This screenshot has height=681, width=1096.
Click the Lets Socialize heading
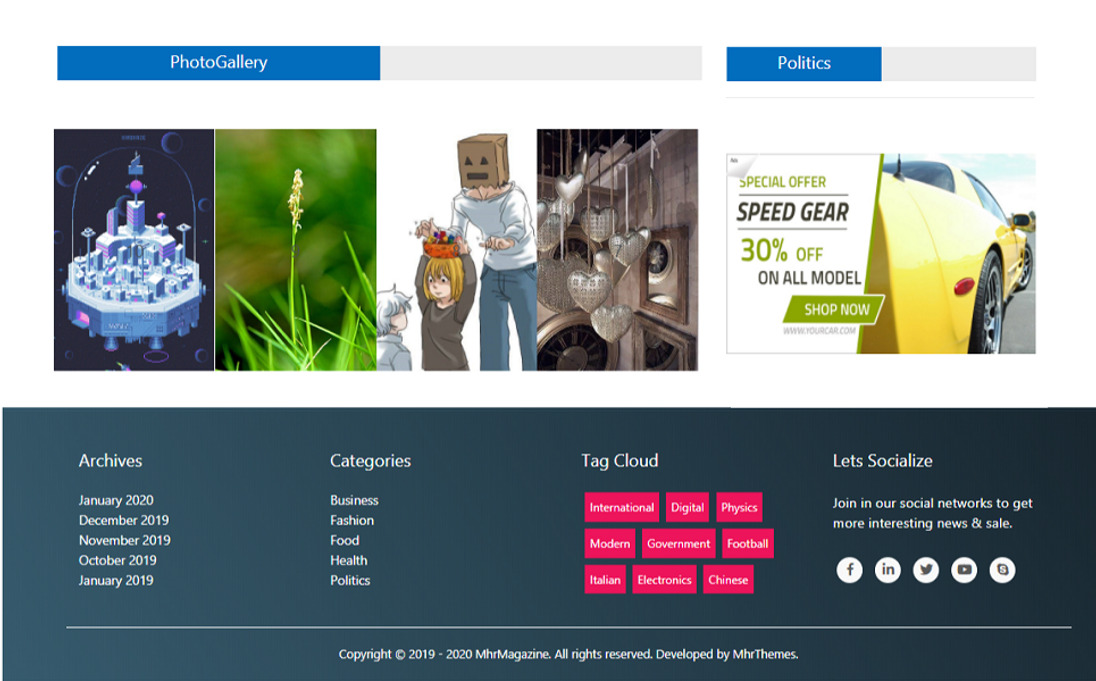click(x=883, y=461)
